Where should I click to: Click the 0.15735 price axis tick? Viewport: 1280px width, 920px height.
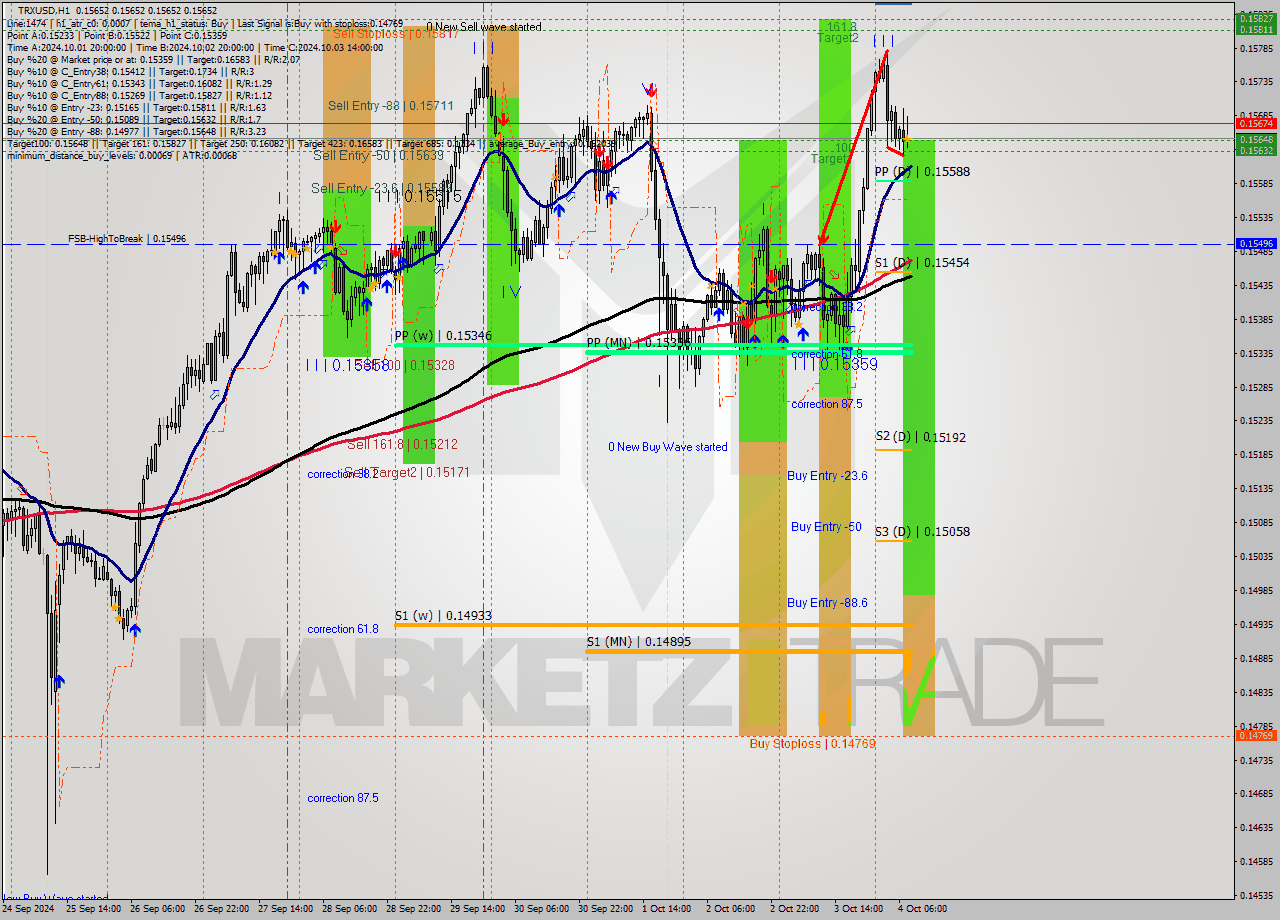coord(1257,82)
